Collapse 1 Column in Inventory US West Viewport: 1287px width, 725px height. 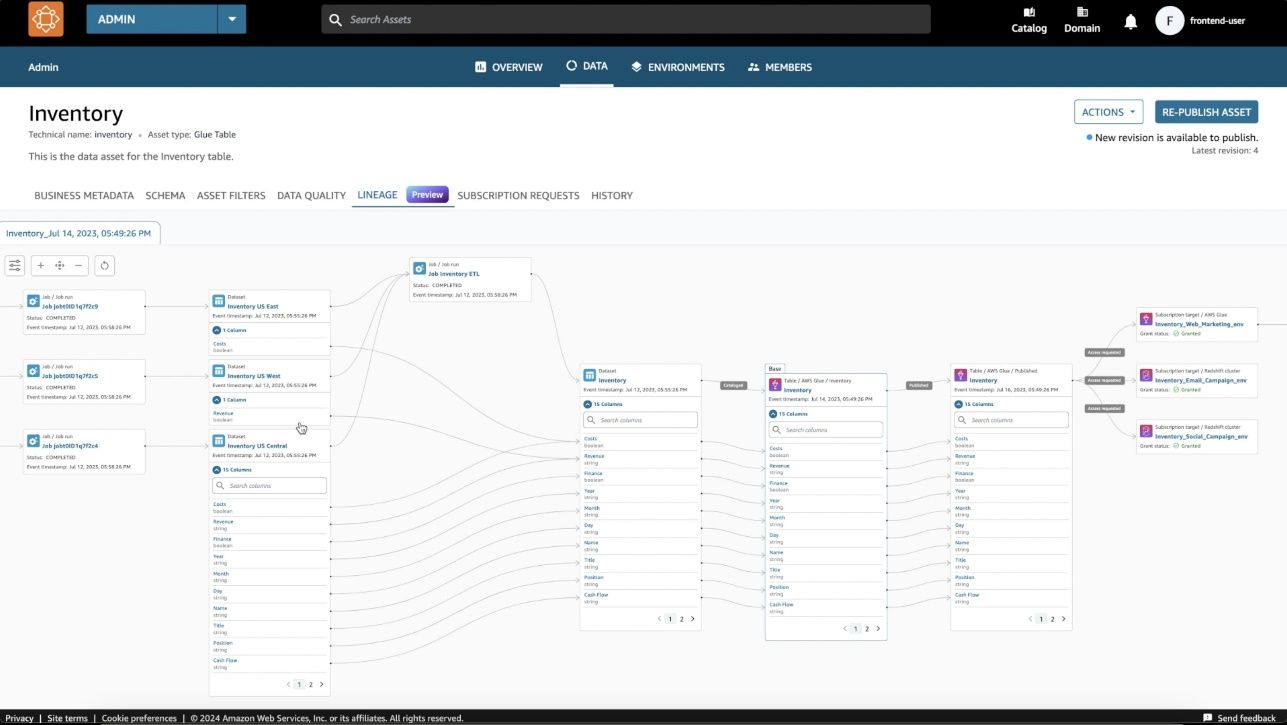(x=217, y=400)
